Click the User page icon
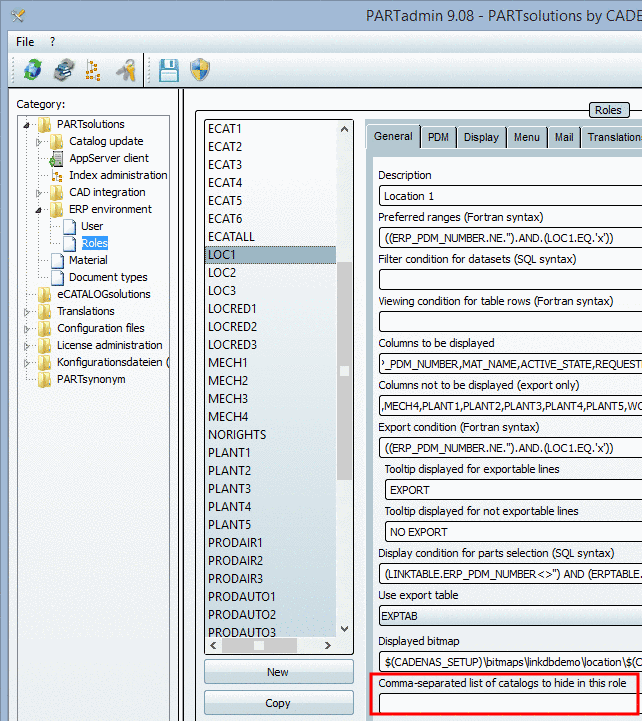This screenshot has height=721, width=642. pos(69,227)
